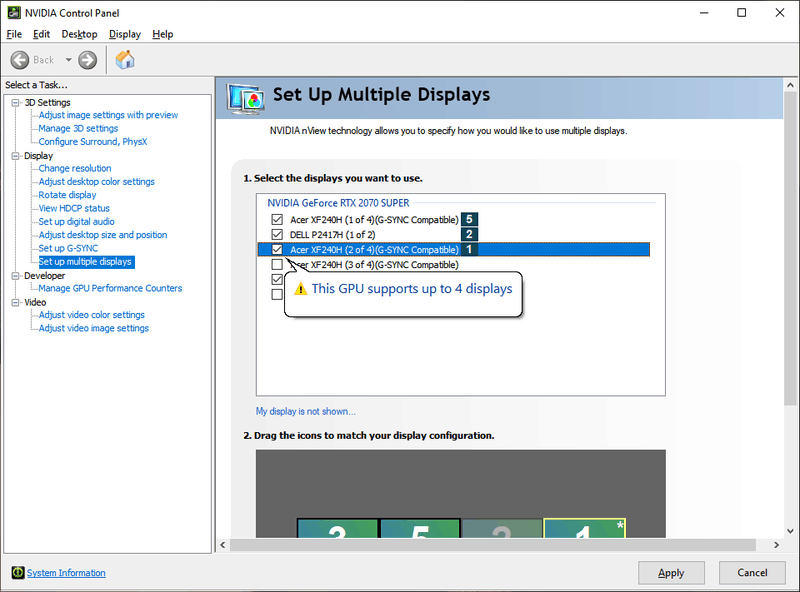
Task: Uncheck the DELL P2417H (1 of 2) display
Action: (277, 234)
